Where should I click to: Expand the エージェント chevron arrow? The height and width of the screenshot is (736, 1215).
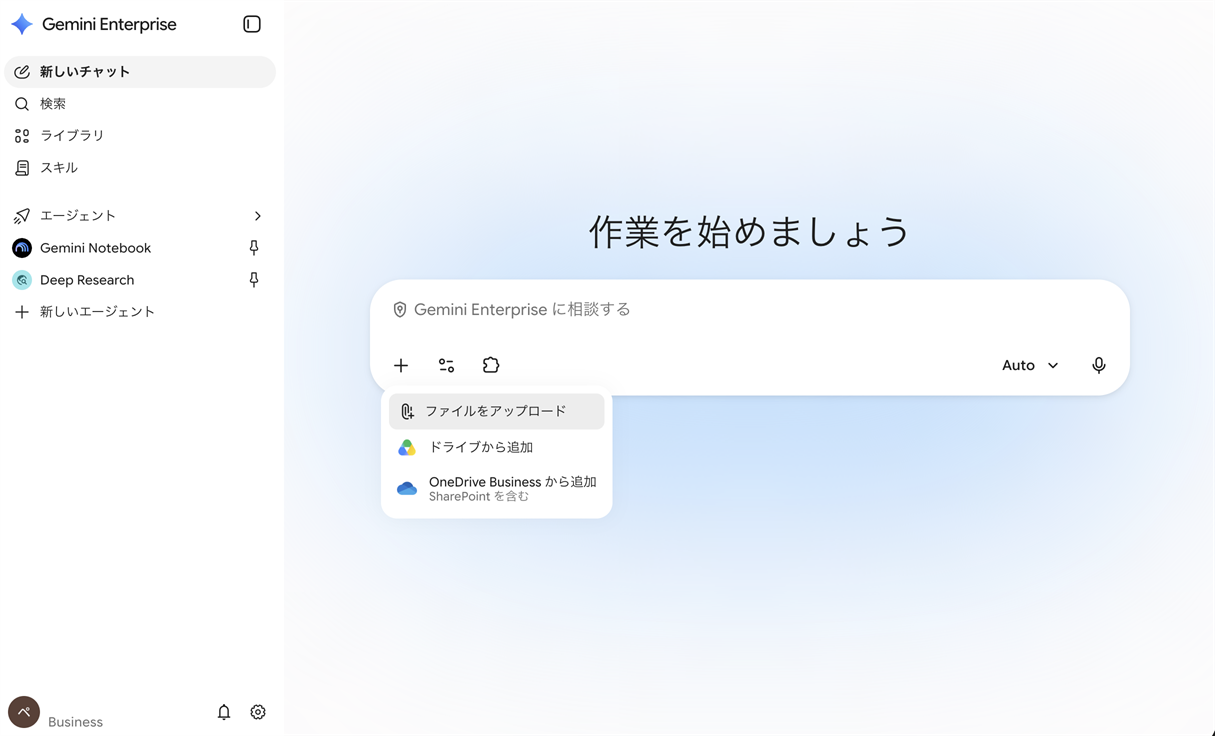(x=257, y=216)
